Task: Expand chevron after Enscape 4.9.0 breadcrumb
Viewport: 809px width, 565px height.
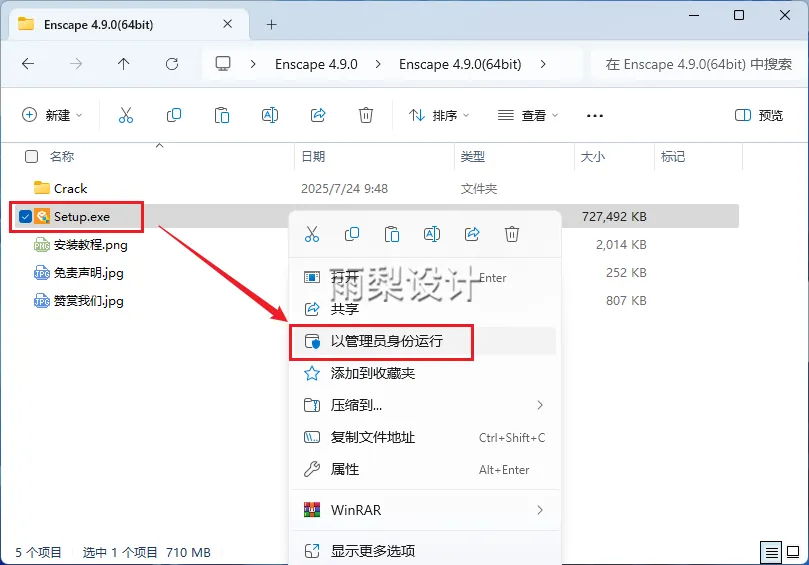Action: click(x=378, y=64)
